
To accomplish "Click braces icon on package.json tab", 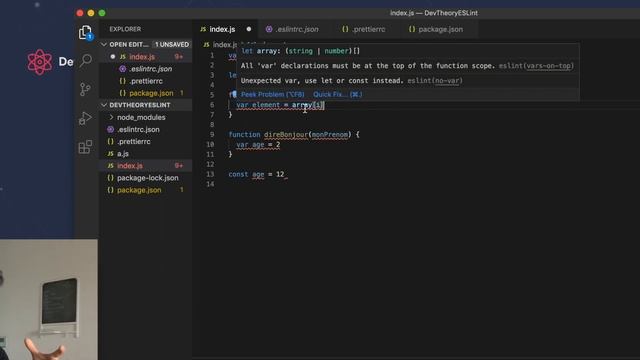I will click(x=412, y=29).
